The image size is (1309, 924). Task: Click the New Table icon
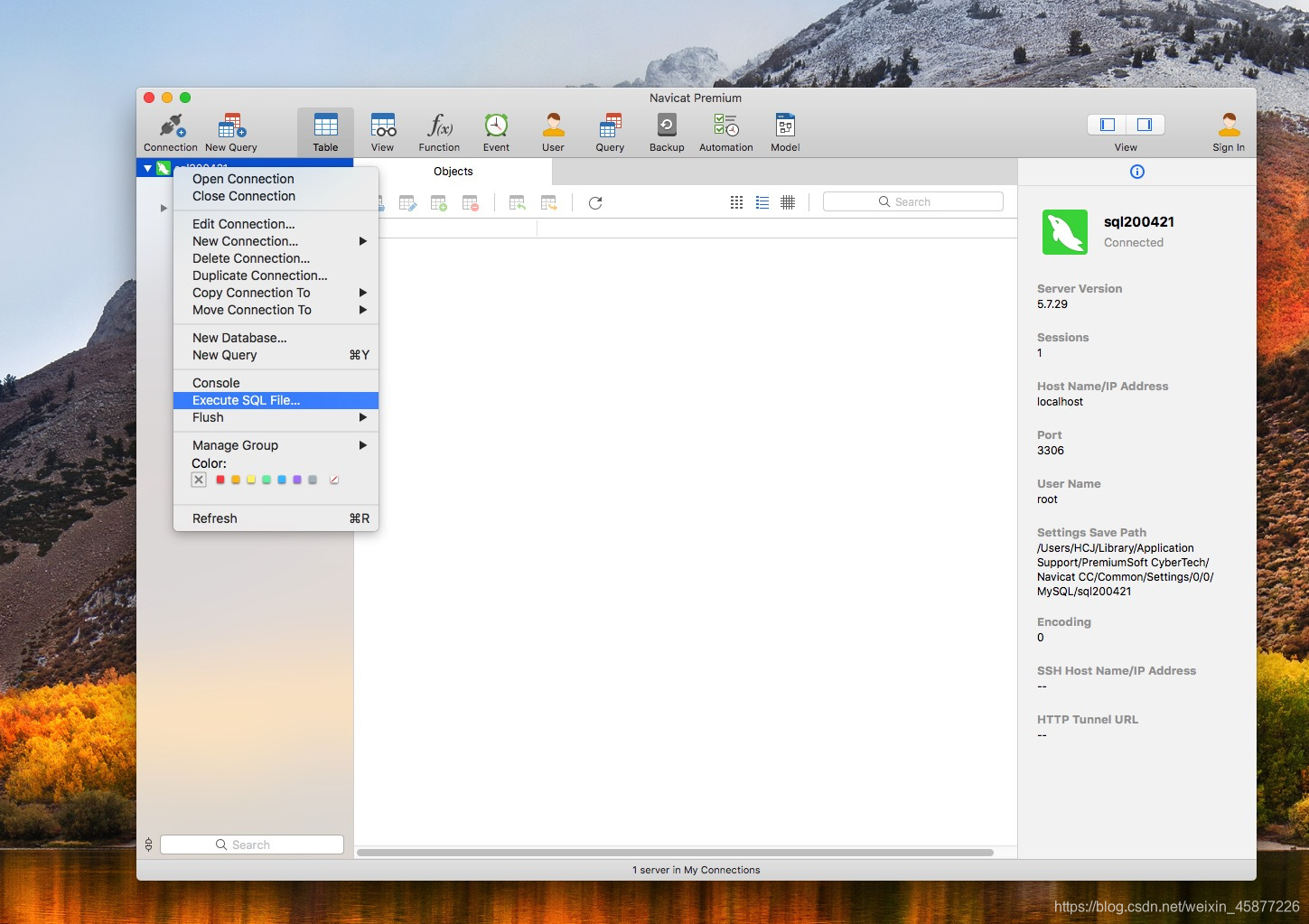[x=439, y=203]
